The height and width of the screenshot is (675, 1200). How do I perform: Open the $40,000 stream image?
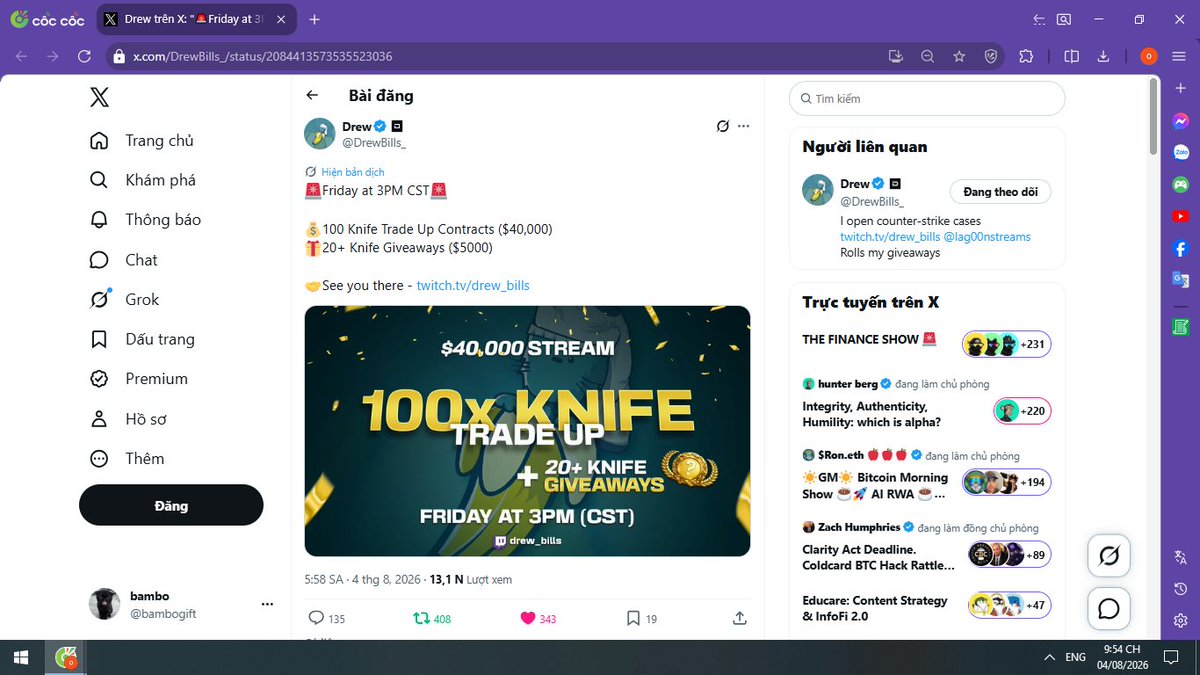pyautogui.click(x=527, y=431)
